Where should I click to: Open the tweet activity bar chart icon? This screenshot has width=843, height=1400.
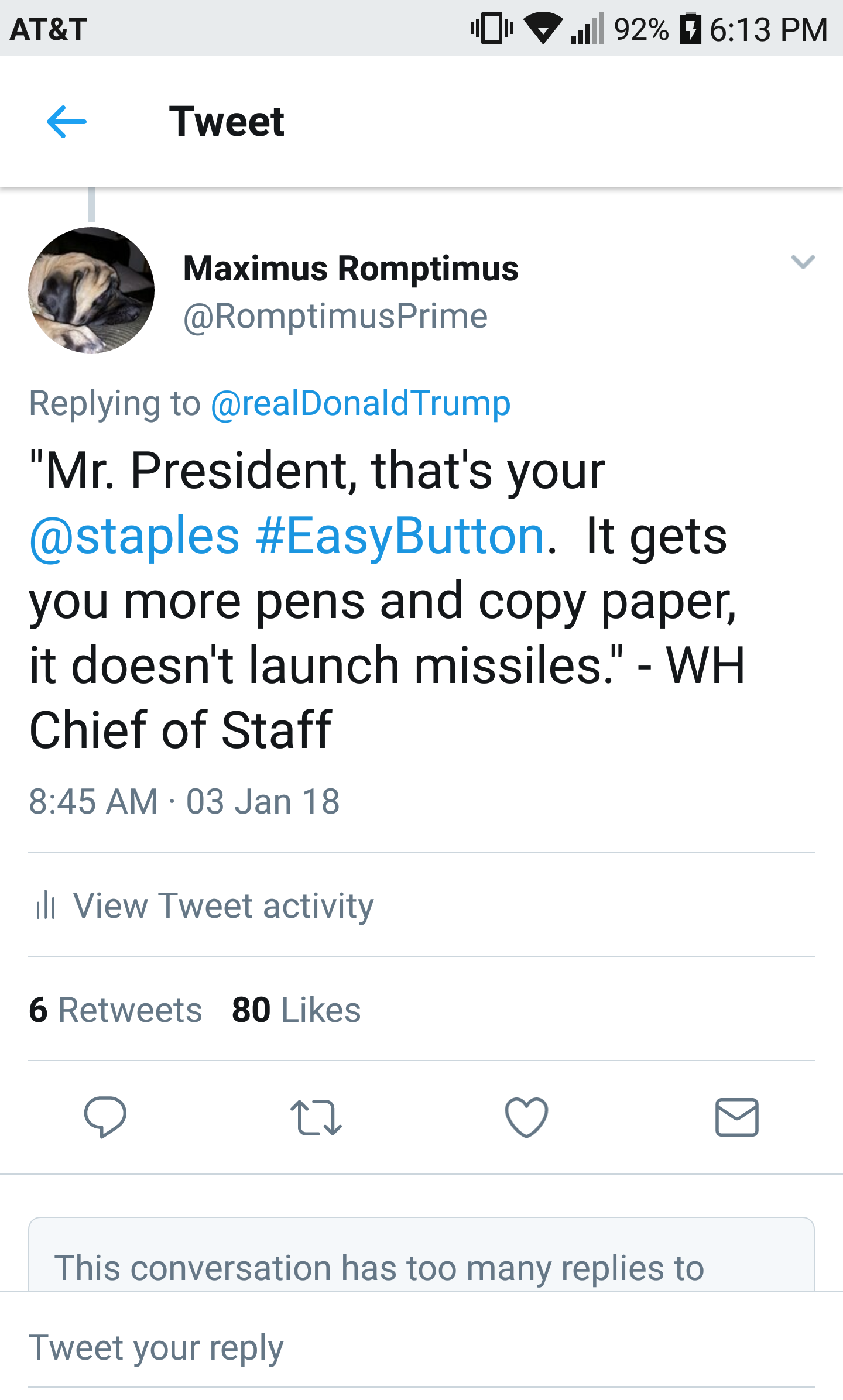tap(46, 906)
